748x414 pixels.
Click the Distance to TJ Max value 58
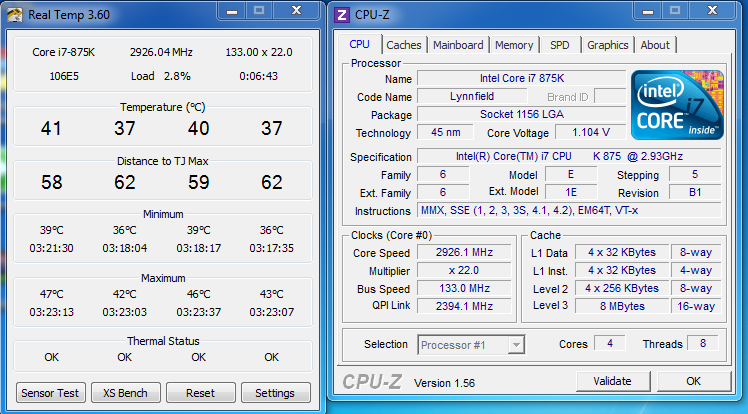pyautogui.click(x=52, y=182)
